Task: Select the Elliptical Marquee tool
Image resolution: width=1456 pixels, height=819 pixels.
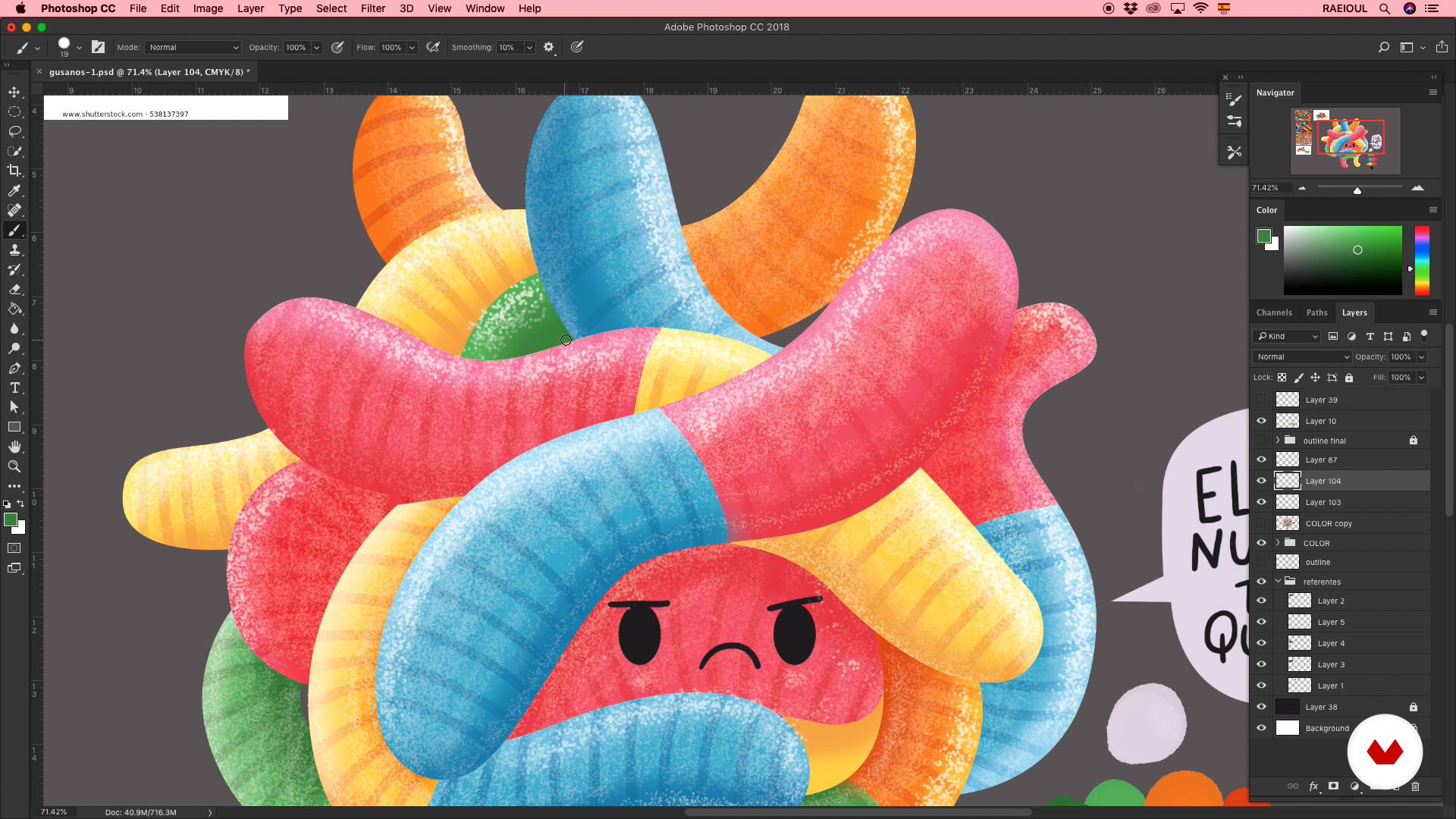Action: click(14, 111)
